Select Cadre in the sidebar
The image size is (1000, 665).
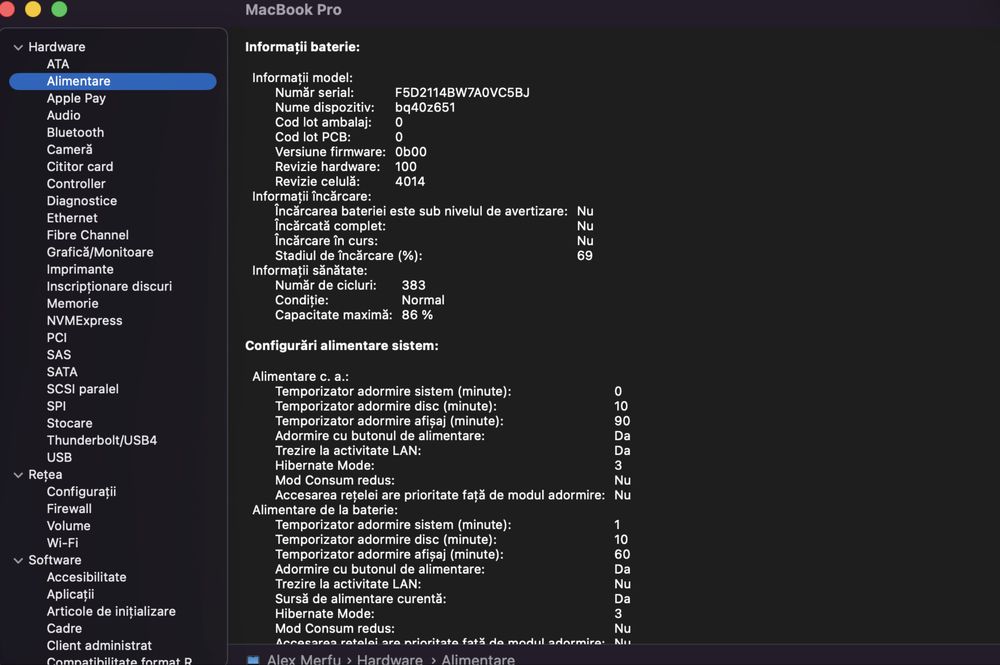tap(64, 629)
